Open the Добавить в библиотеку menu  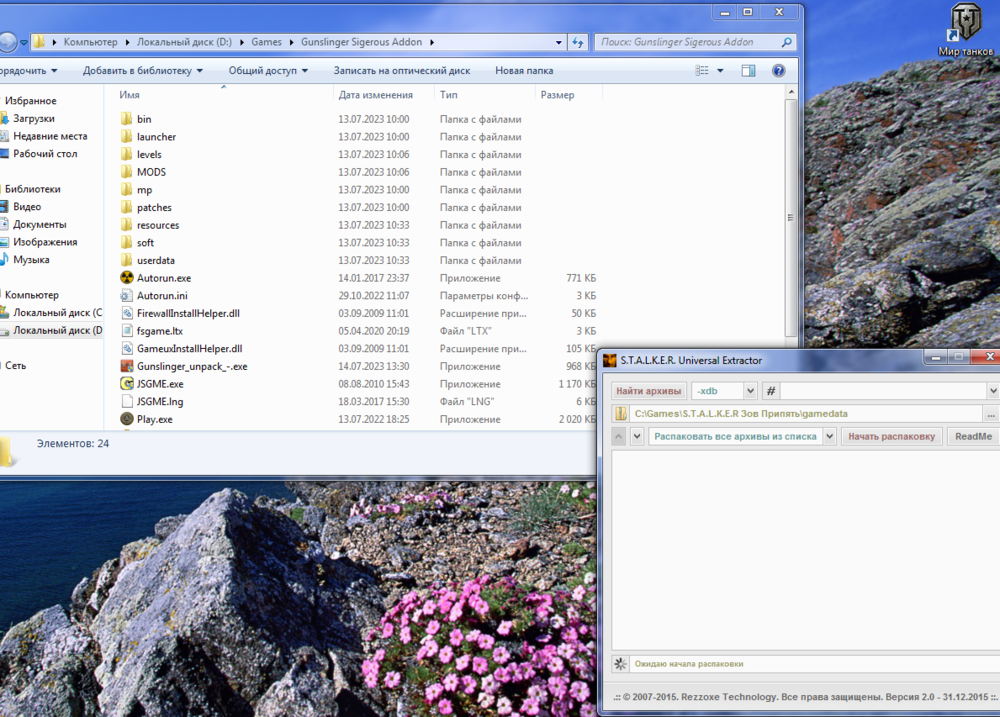pos(143,71)
